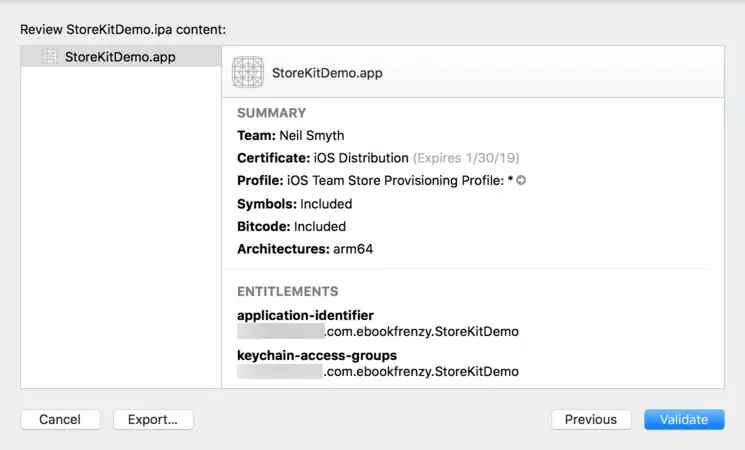
Task: Click the application-identifier entitlement label
Action: click(x=305, y=315)
